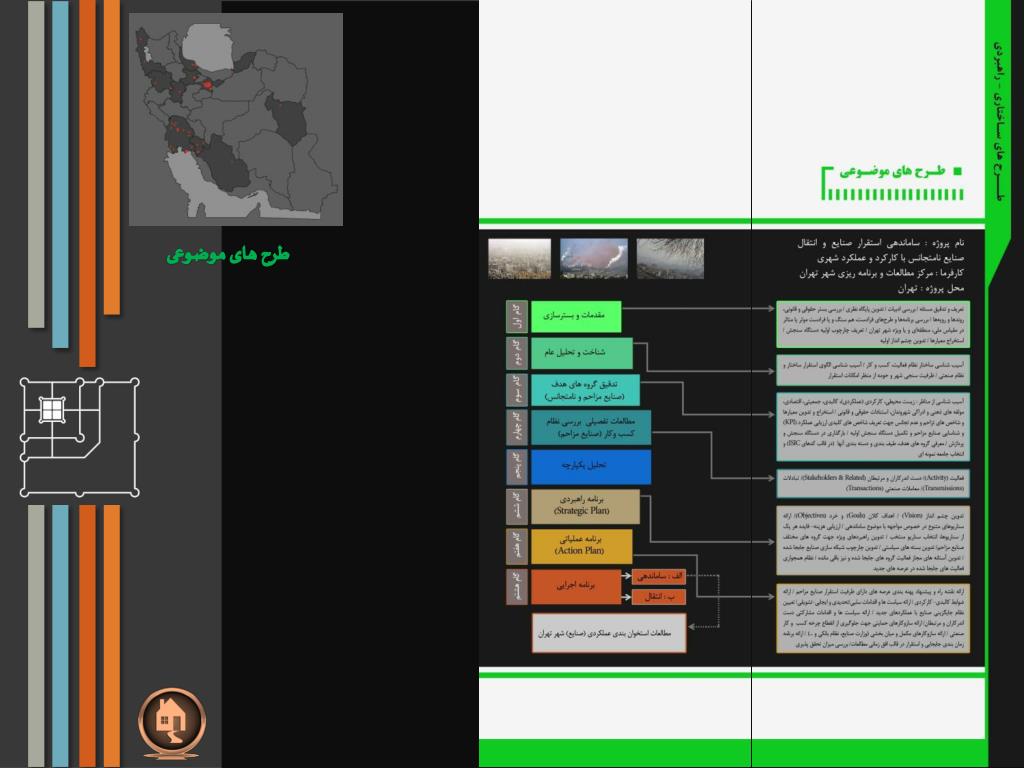Select the orange 'برنامه اجرایی' box
This screenshot has height=768, width=1024.
575,586
